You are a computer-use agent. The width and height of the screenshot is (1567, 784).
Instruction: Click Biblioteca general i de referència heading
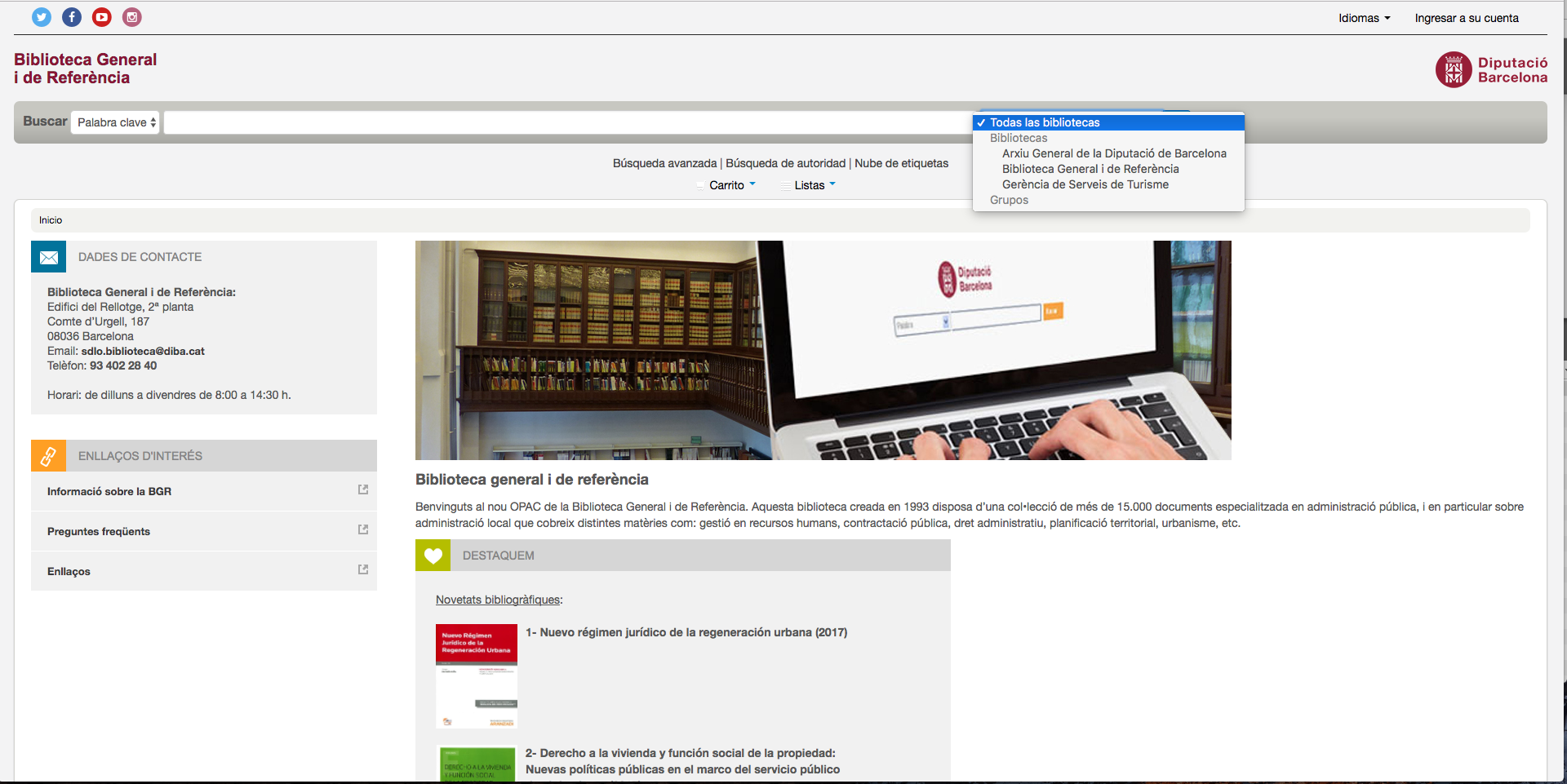[532, 480]
